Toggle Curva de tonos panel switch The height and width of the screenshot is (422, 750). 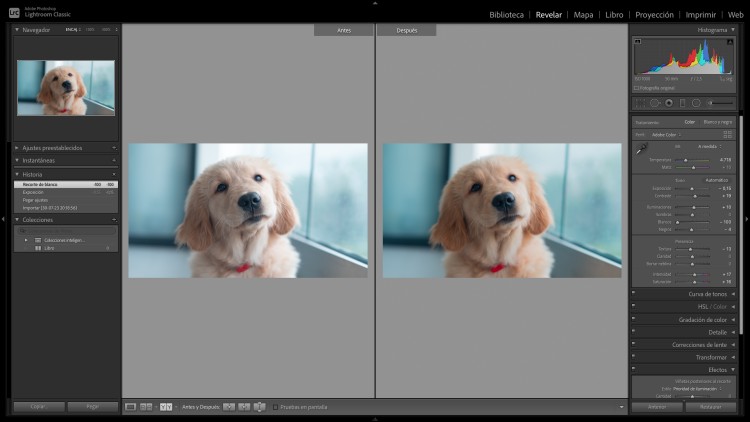(634, 292)
